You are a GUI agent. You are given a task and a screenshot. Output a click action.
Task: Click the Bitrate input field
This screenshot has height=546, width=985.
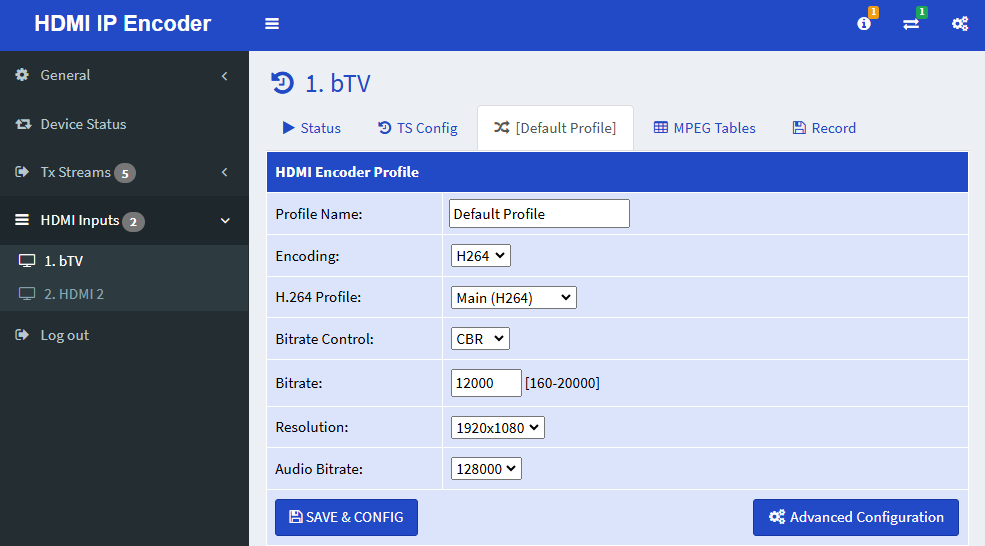point(486,383)
